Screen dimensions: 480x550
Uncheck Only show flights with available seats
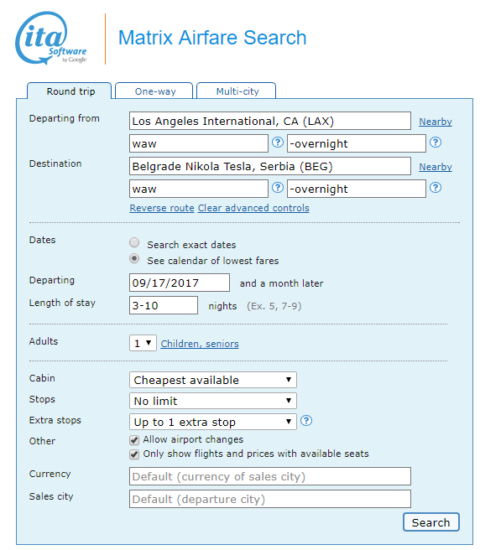[134, 454]
